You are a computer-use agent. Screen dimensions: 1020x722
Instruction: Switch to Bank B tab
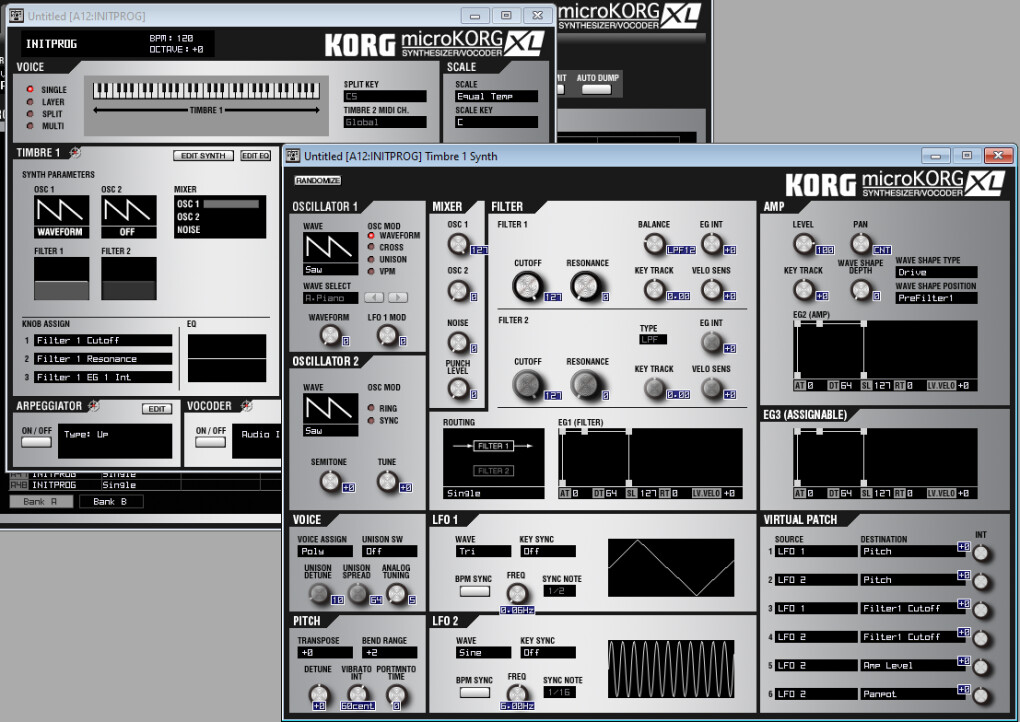pyautogui.click(x=111, y=501)
